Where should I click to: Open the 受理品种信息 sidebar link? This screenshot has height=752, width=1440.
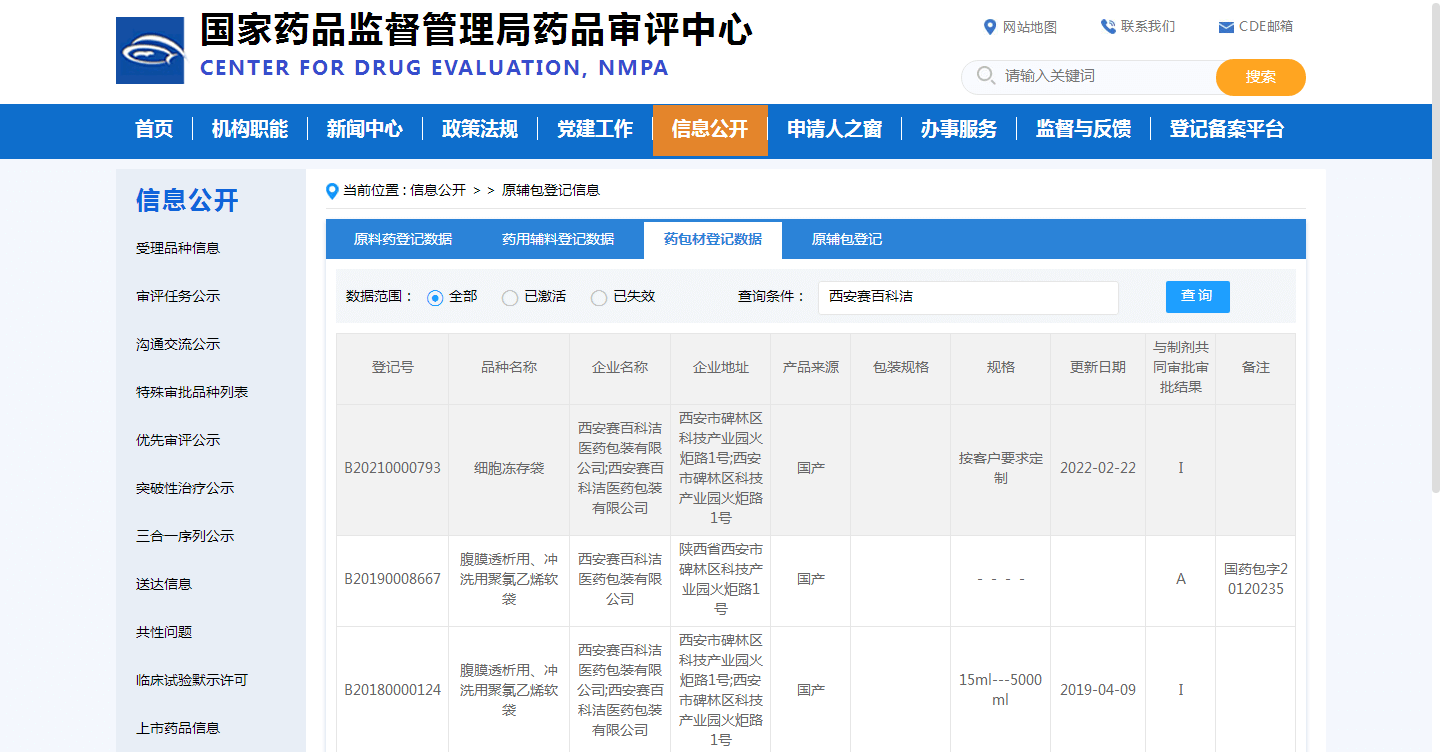click(178, 248)
